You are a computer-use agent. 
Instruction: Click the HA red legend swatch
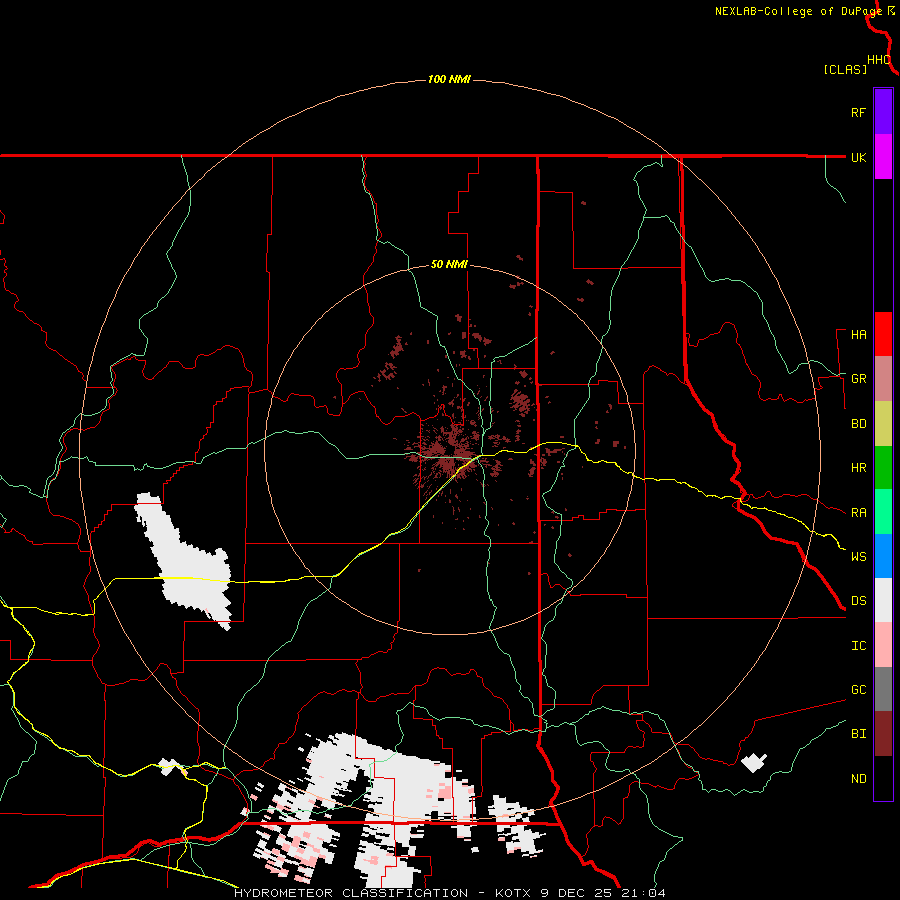[883, 334]
